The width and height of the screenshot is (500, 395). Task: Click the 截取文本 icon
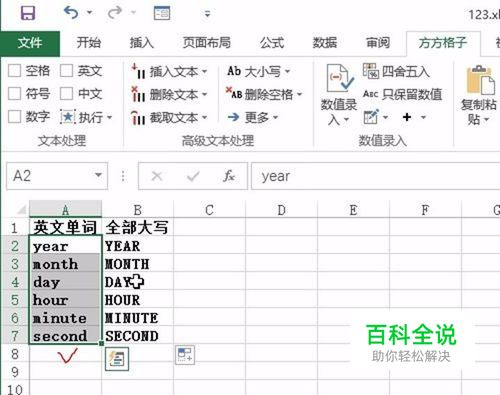point(138,117)
